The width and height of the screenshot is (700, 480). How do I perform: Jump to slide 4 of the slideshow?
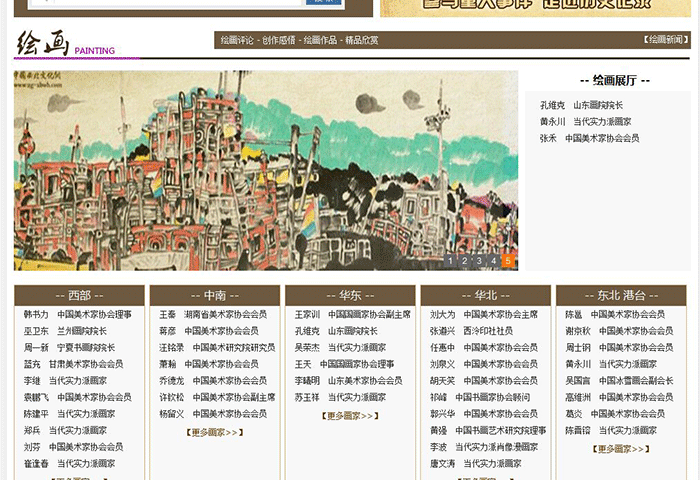493,261
